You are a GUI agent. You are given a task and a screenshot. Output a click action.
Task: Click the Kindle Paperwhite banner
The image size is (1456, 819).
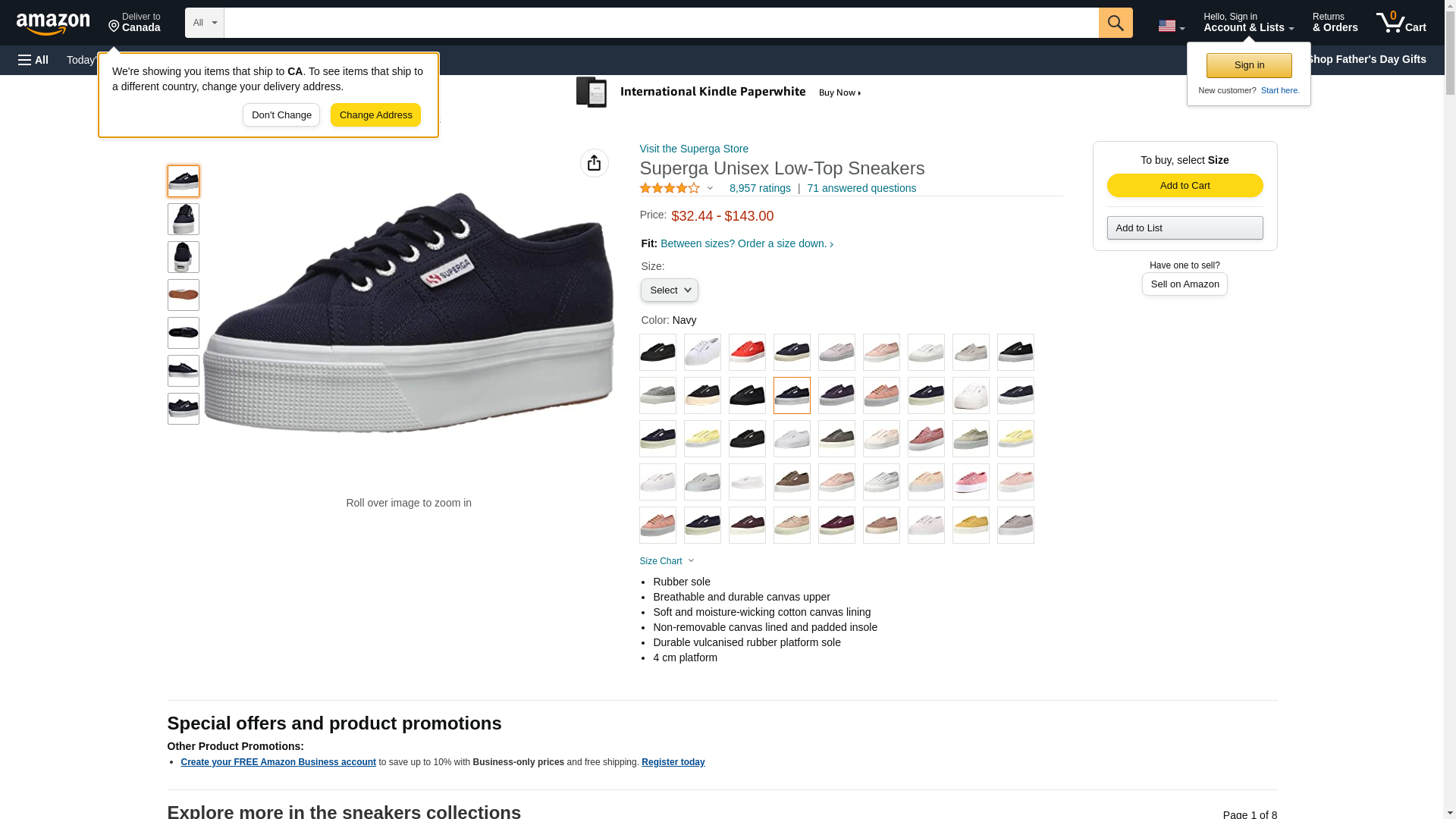tap(719, 93)
